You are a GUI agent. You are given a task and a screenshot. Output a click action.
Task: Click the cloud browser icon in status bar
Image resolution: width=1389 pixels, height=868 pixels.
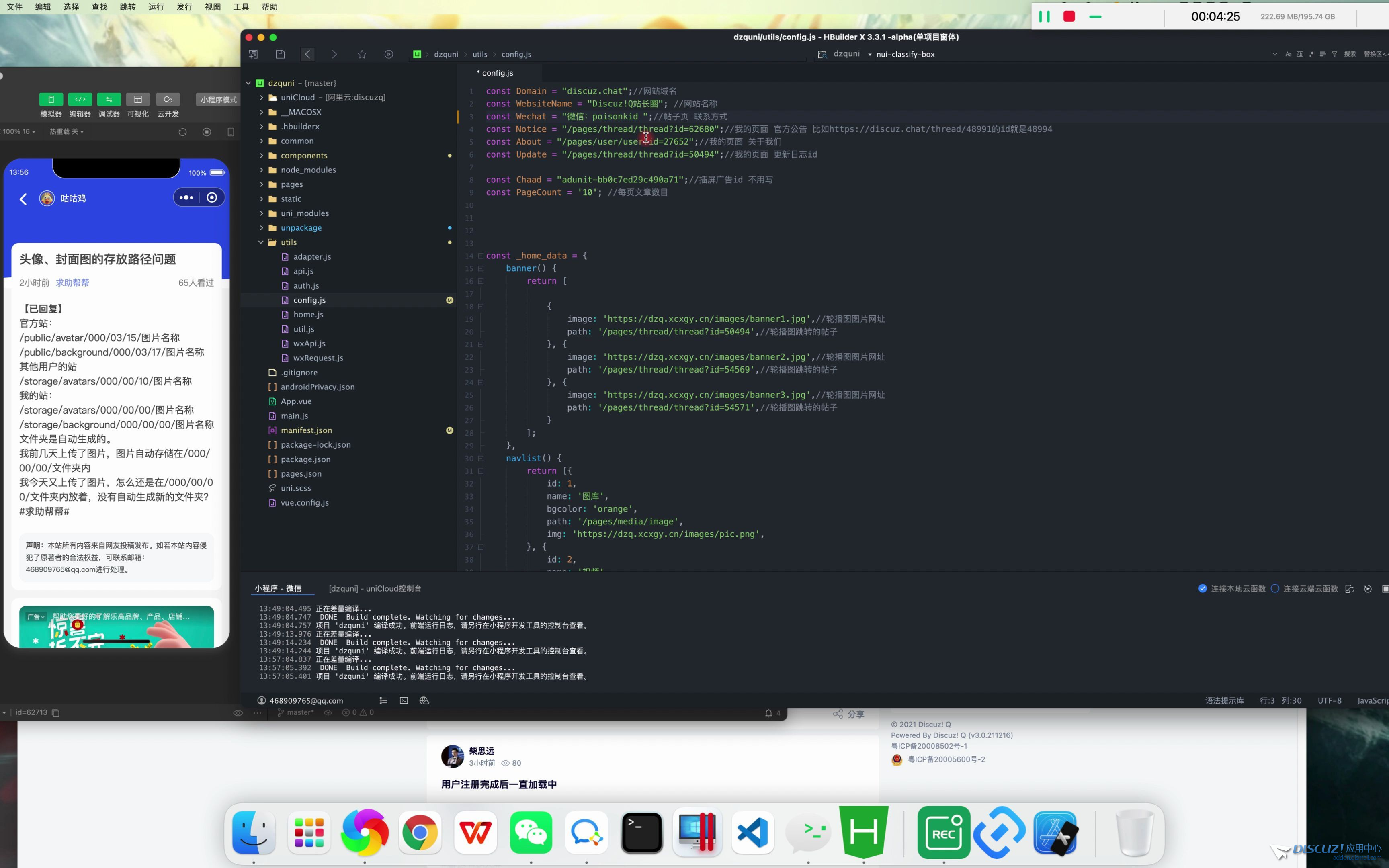424,700
